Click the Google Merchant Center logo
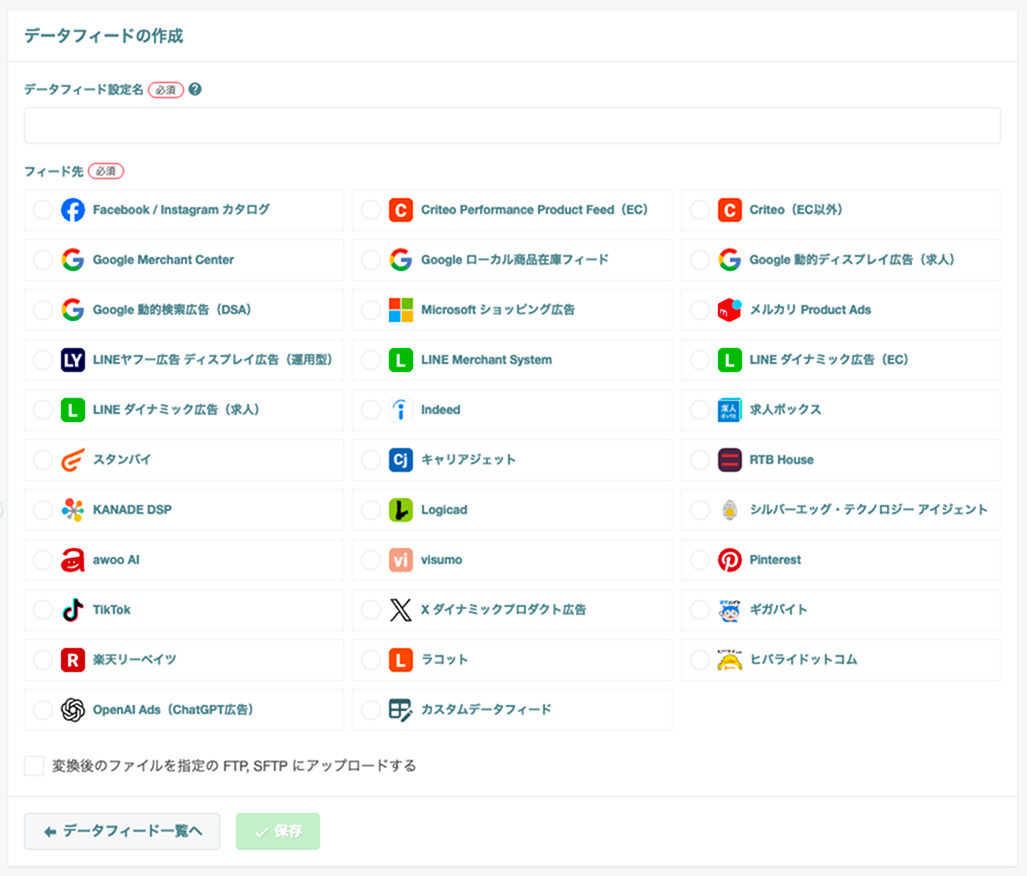Viewport: 1027px width, 876px height. click(73, 259)
